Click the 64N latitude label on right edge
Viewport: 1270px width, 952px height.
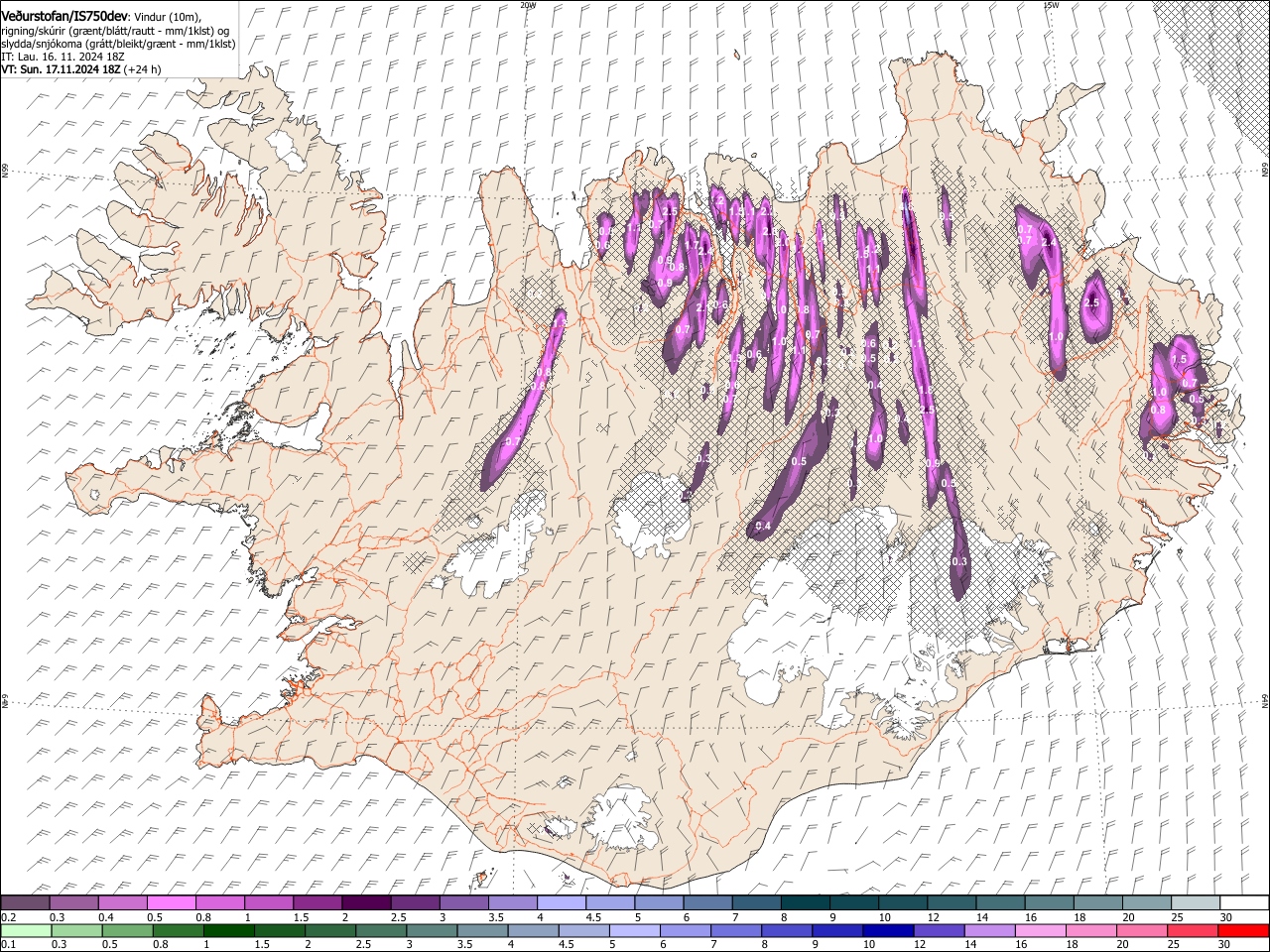[x=1265, y=700]
